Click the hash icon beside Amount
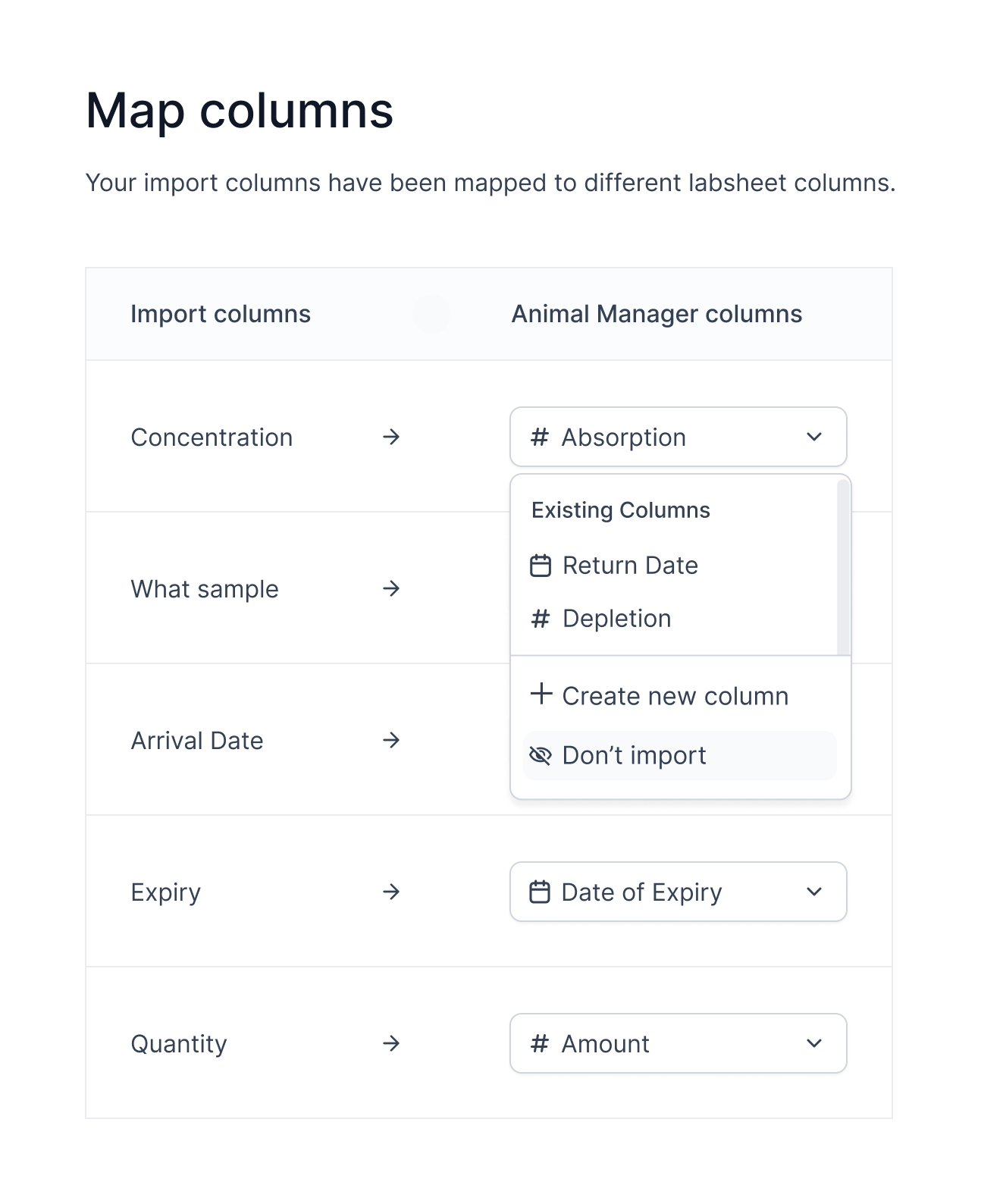Image resolution: width=981 pixels, height=1204 pixels. coord(539,1044)
